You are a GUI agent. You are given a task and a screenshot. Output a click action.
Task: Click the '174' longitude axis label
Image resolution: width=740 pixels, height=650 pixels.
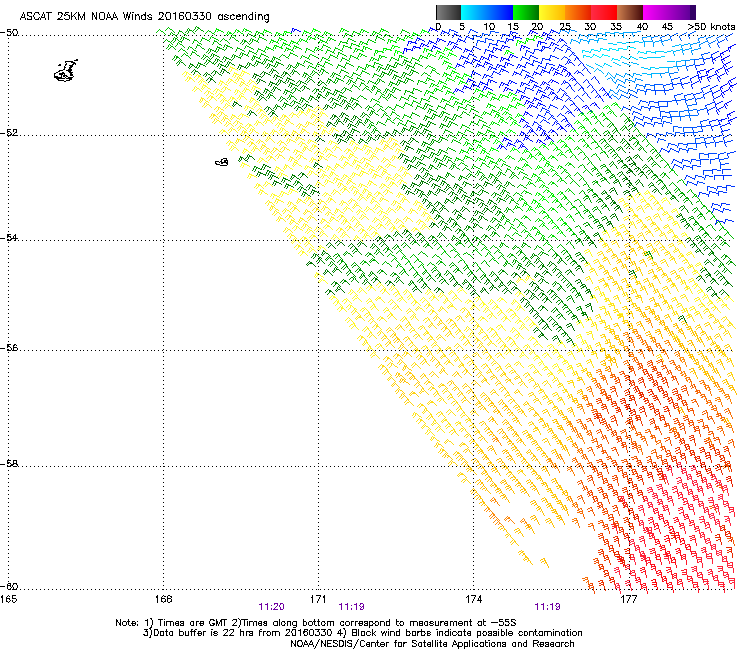(473, 599)
